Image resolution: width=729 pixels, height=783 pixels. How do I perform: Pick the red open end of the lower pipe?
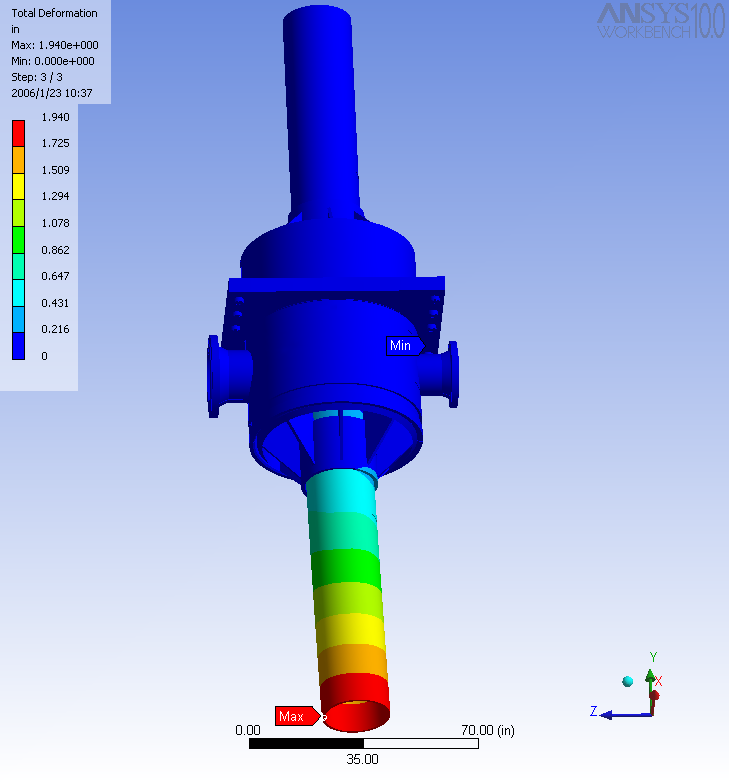(x=355, y=711)
